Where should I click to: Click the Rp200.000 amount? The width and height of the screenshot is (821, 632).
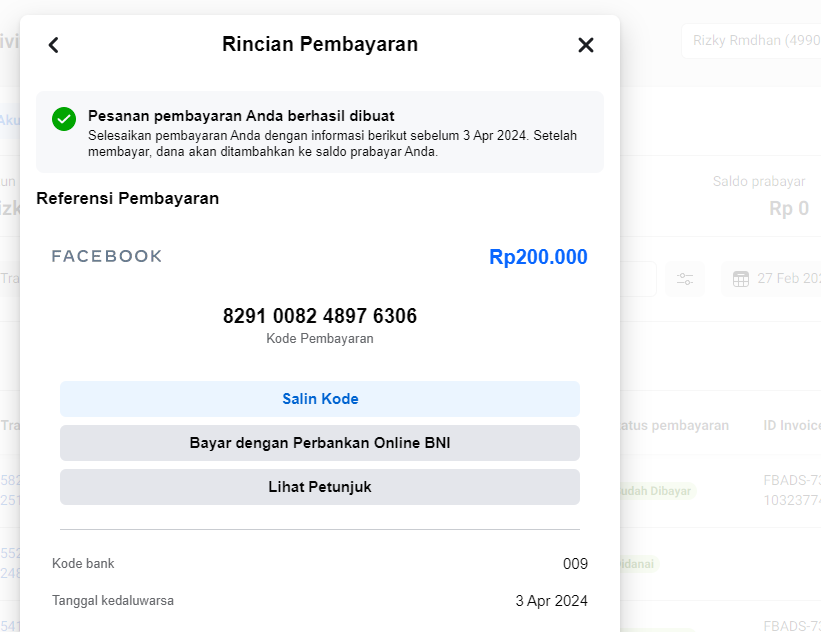(x=538, y=257)
